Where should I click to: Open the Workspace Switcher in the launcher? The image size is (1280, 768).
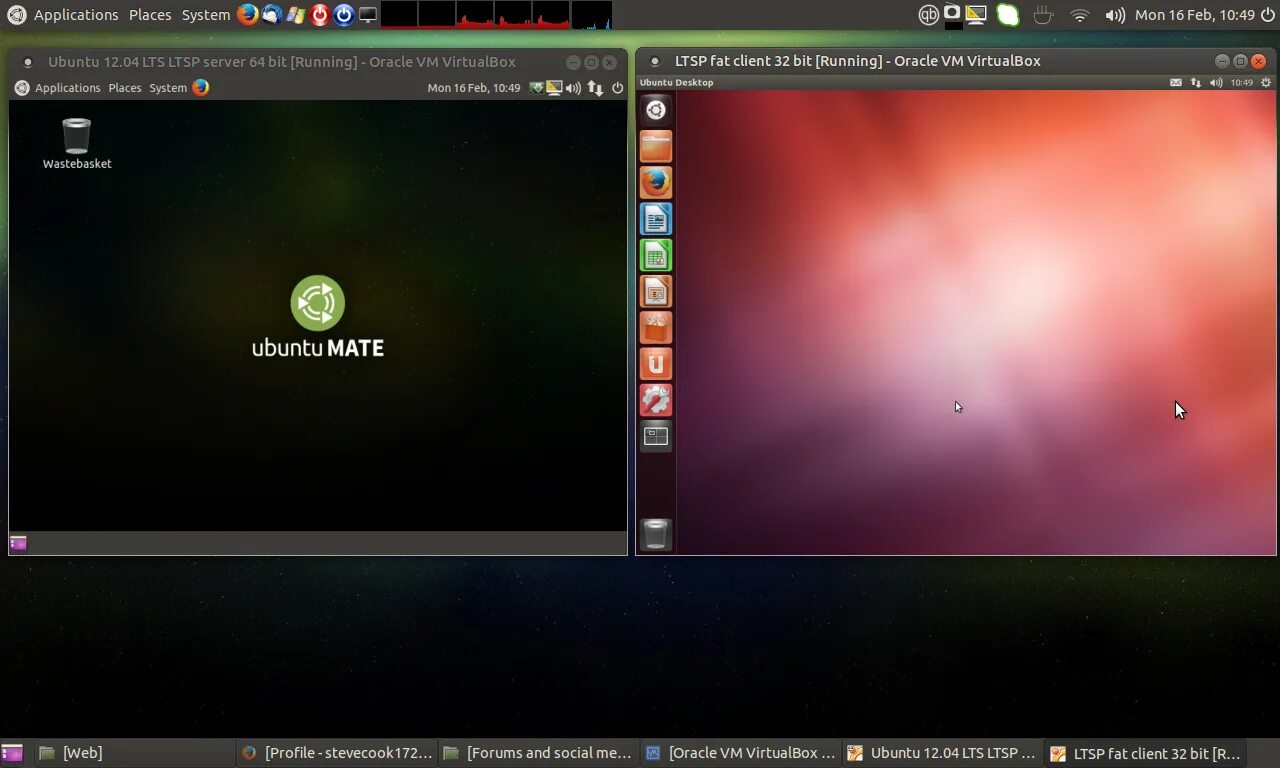(656, 436)
